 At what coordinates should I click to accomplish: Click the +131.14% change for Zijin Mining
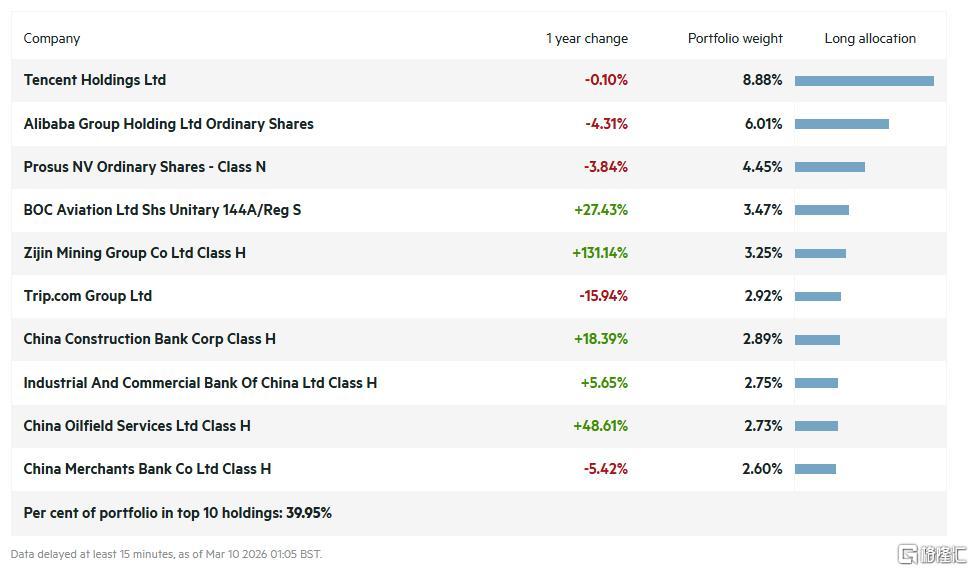pos(600,253)
